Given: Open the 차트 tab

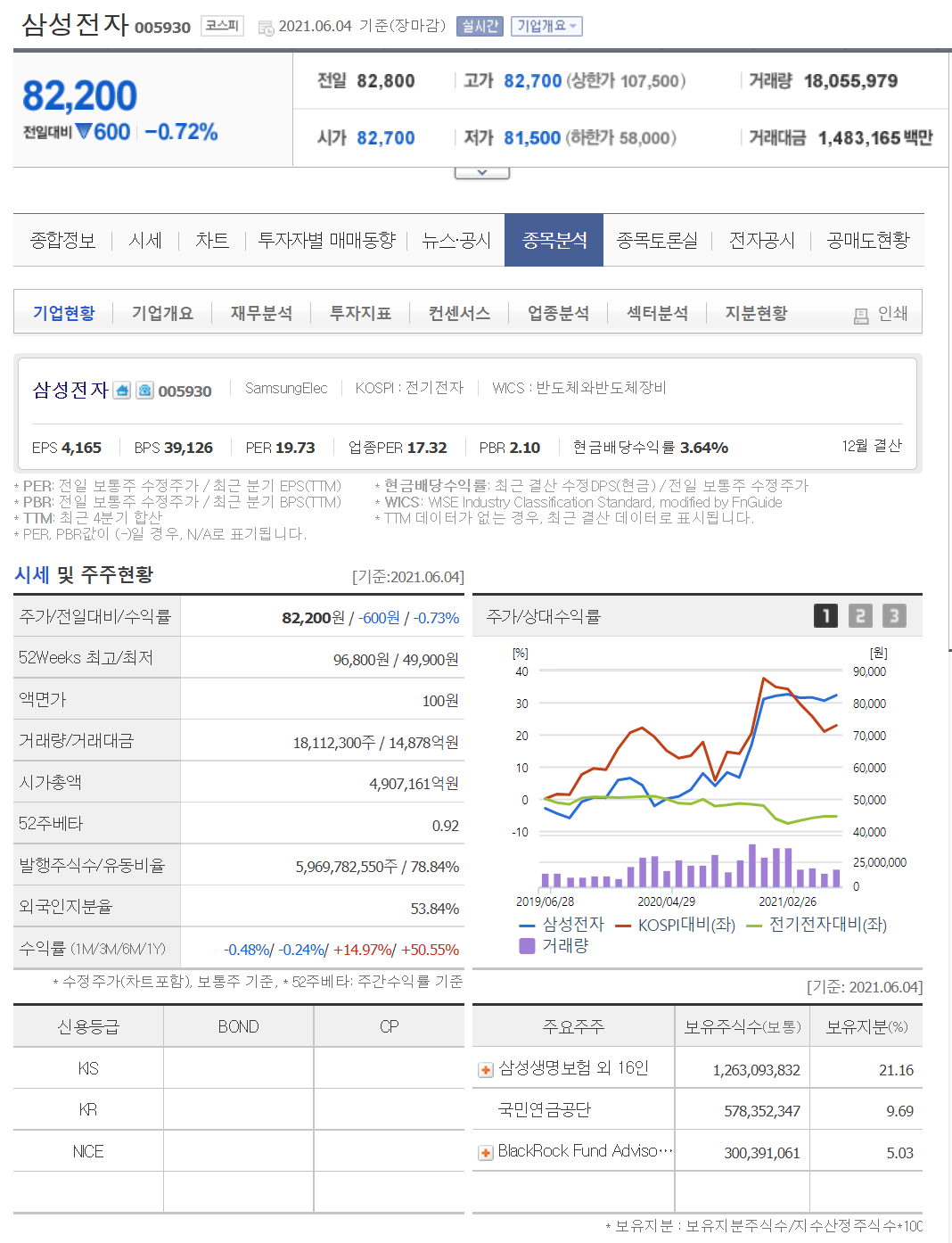Looking at the screenshot, I should (x=212, y=240).
